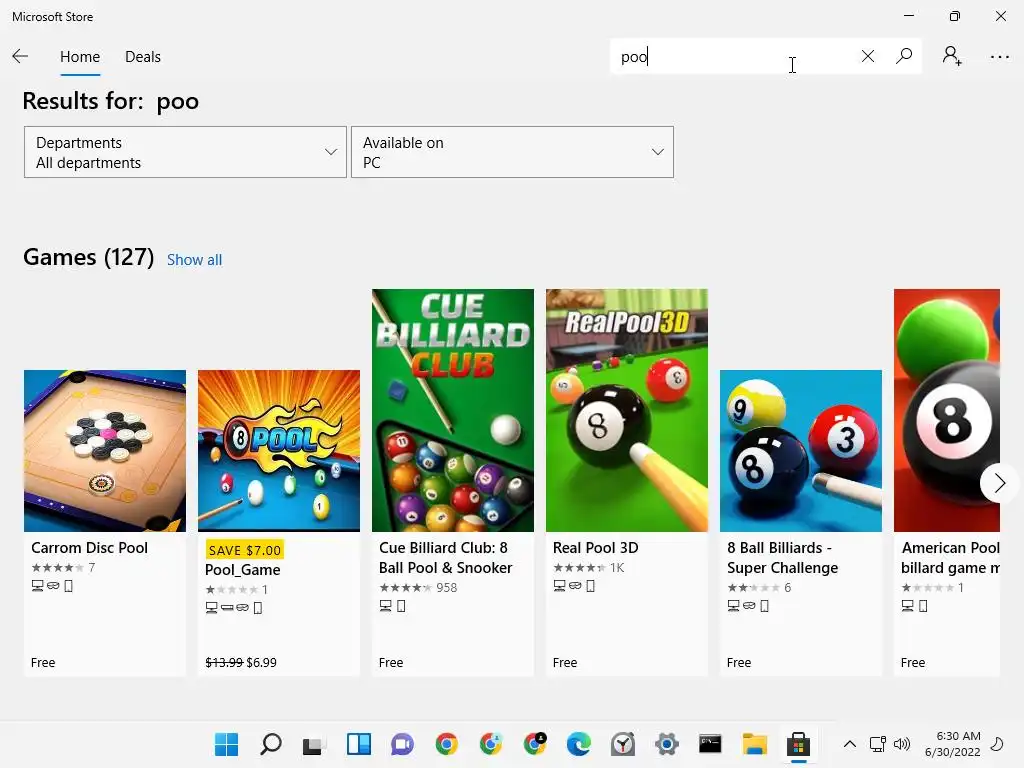Open 8 Ball Billiards Super Challenge title
This screenshot has height=768, width=1024.
pyautogui.click(x=782, y=558)
